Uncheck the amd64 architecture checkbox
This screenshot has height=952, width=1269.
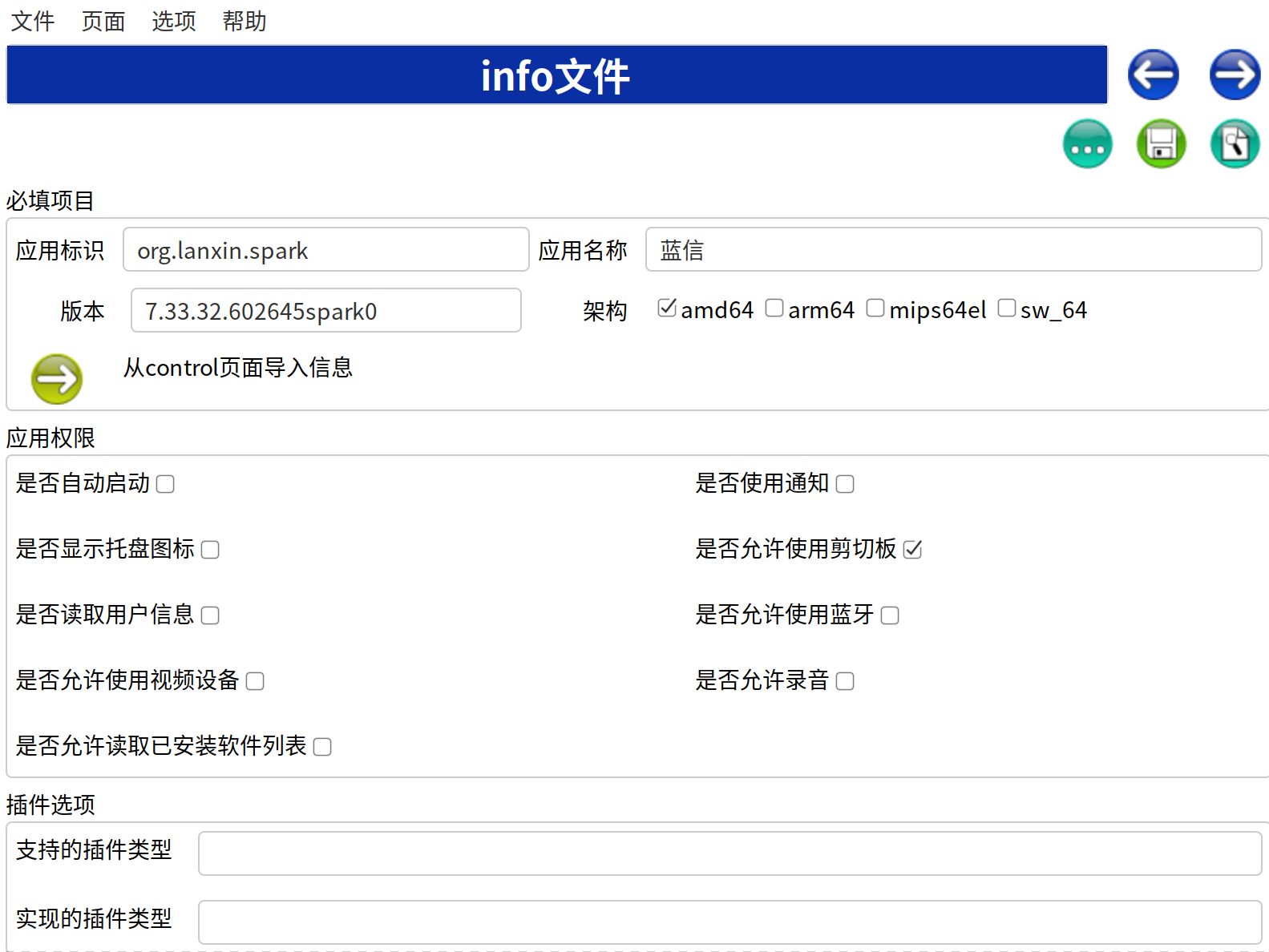(x=667, y=308)
